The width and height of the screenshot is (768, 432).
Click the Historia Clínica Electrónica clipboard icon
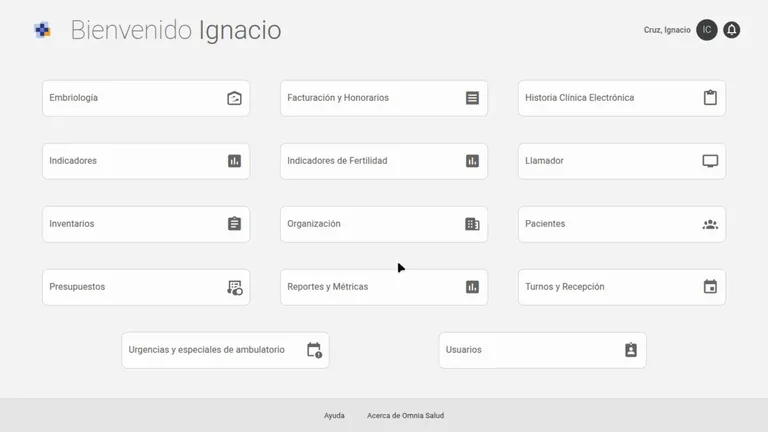710,97
